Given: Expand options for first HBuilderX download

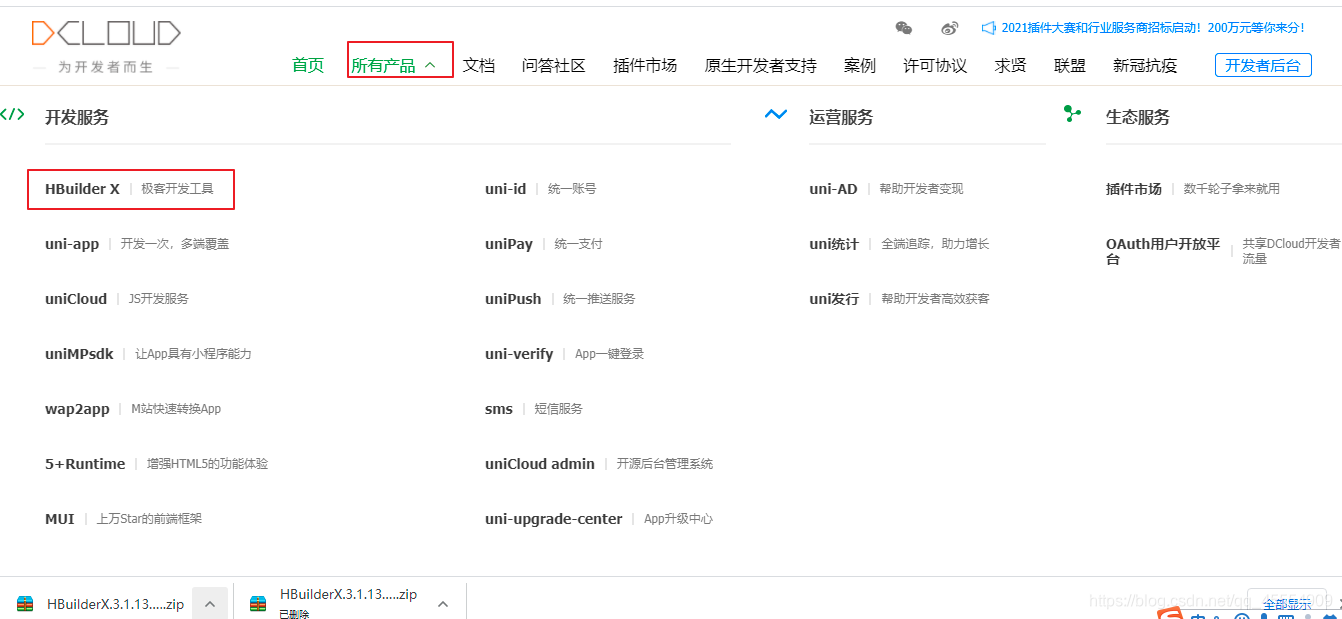Looking at the screenshot, I should pos(209,604).
